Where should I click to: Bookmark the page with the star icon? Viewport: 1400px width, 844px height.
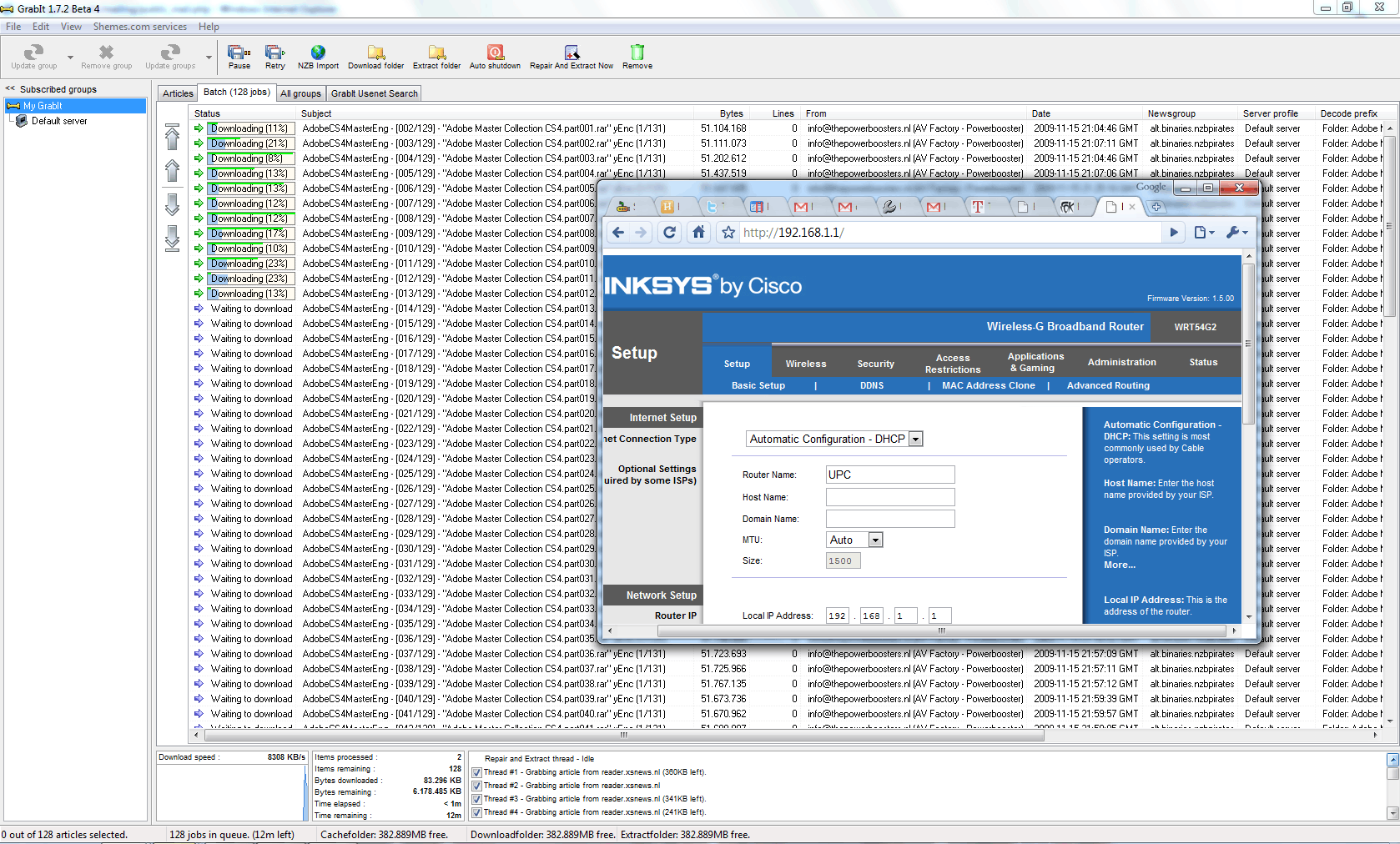click(728, 233)
